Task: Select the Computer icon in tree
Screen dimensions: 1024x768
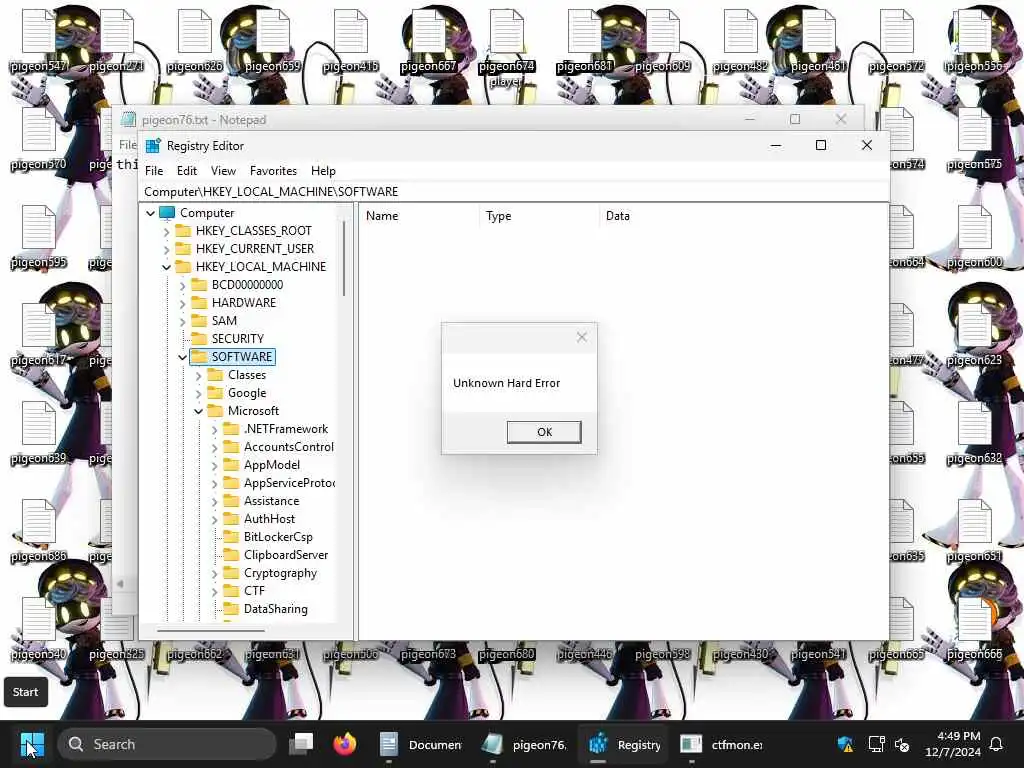Action: click(x=167, y=213)
